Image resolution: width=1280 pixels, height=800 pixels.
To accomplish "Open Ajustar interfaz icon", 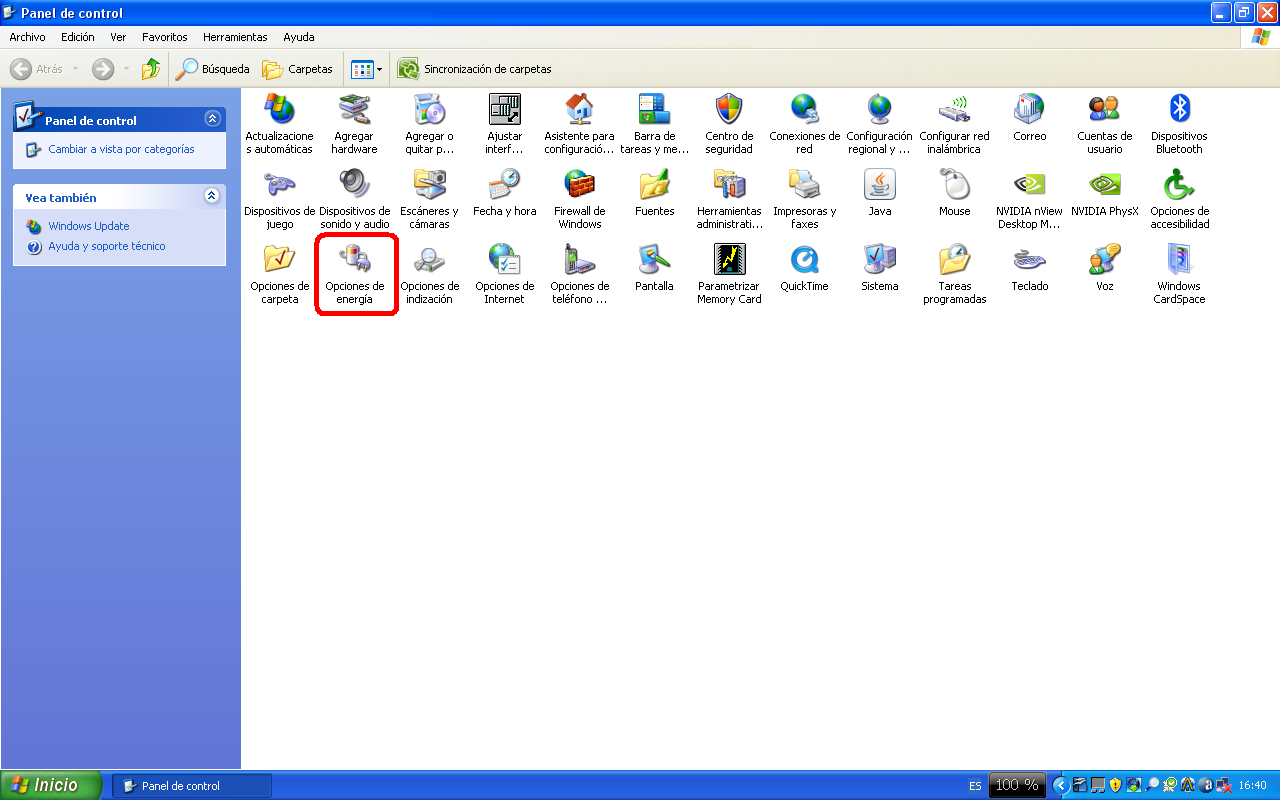I will (x=505, y=124).
